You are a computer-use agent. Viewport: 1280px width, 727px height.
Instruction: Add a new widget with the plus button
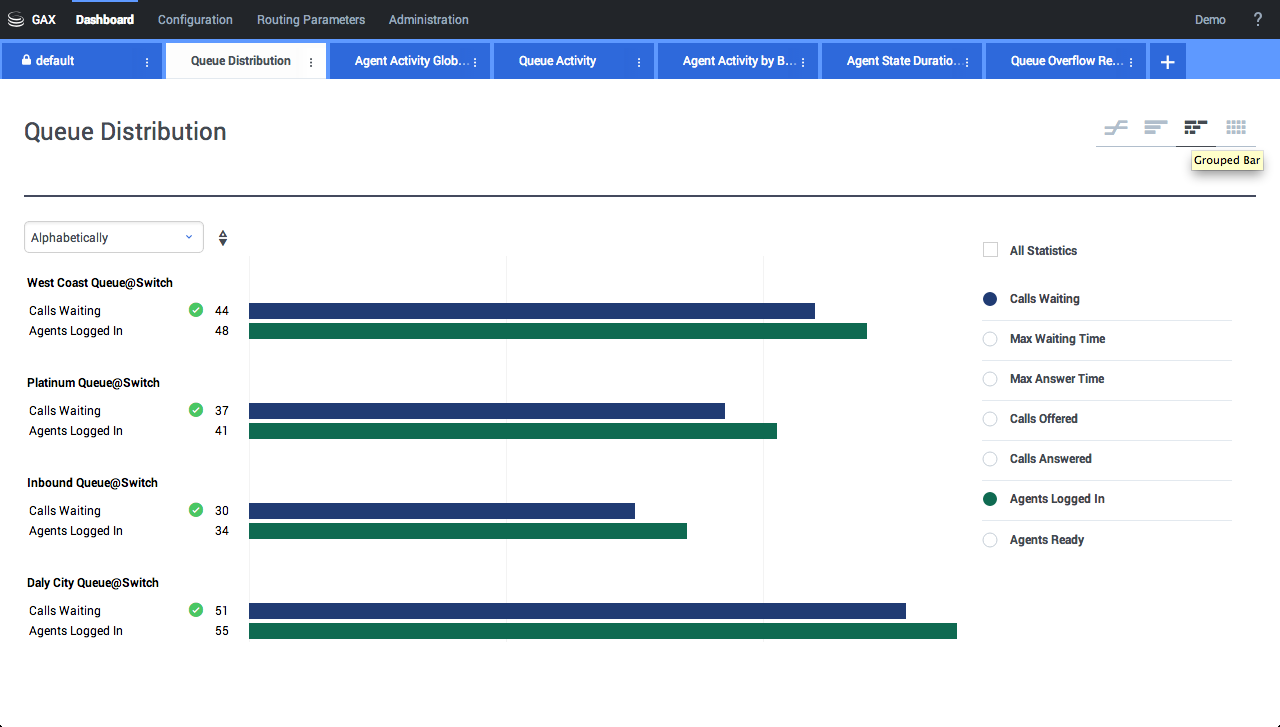coord(1167,60)
